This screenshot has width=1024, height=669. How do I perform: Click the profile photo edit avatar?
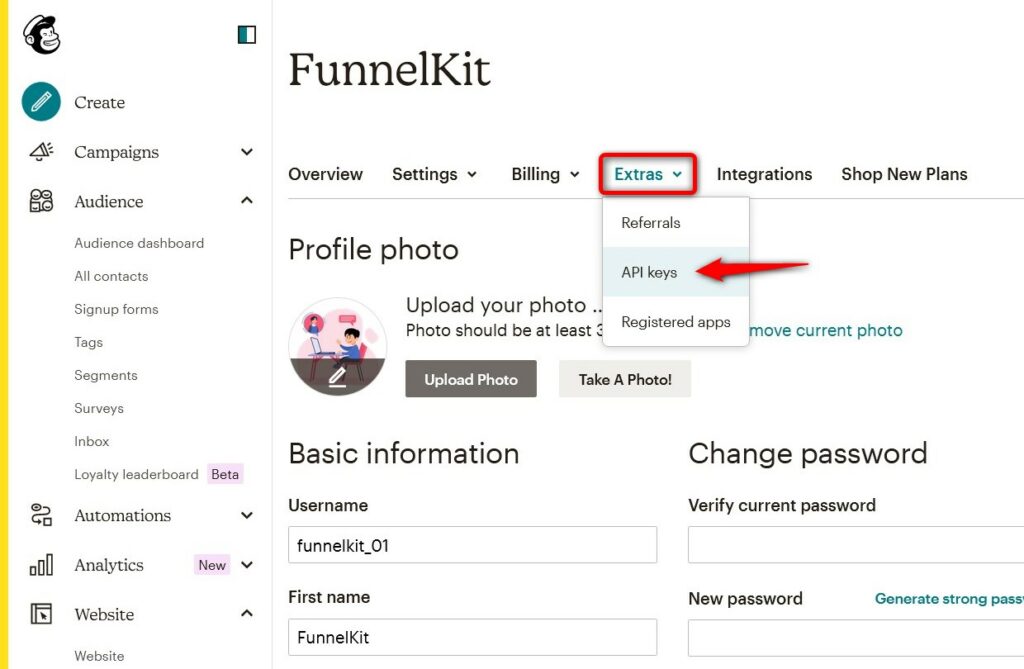click(x=338, y=347)
